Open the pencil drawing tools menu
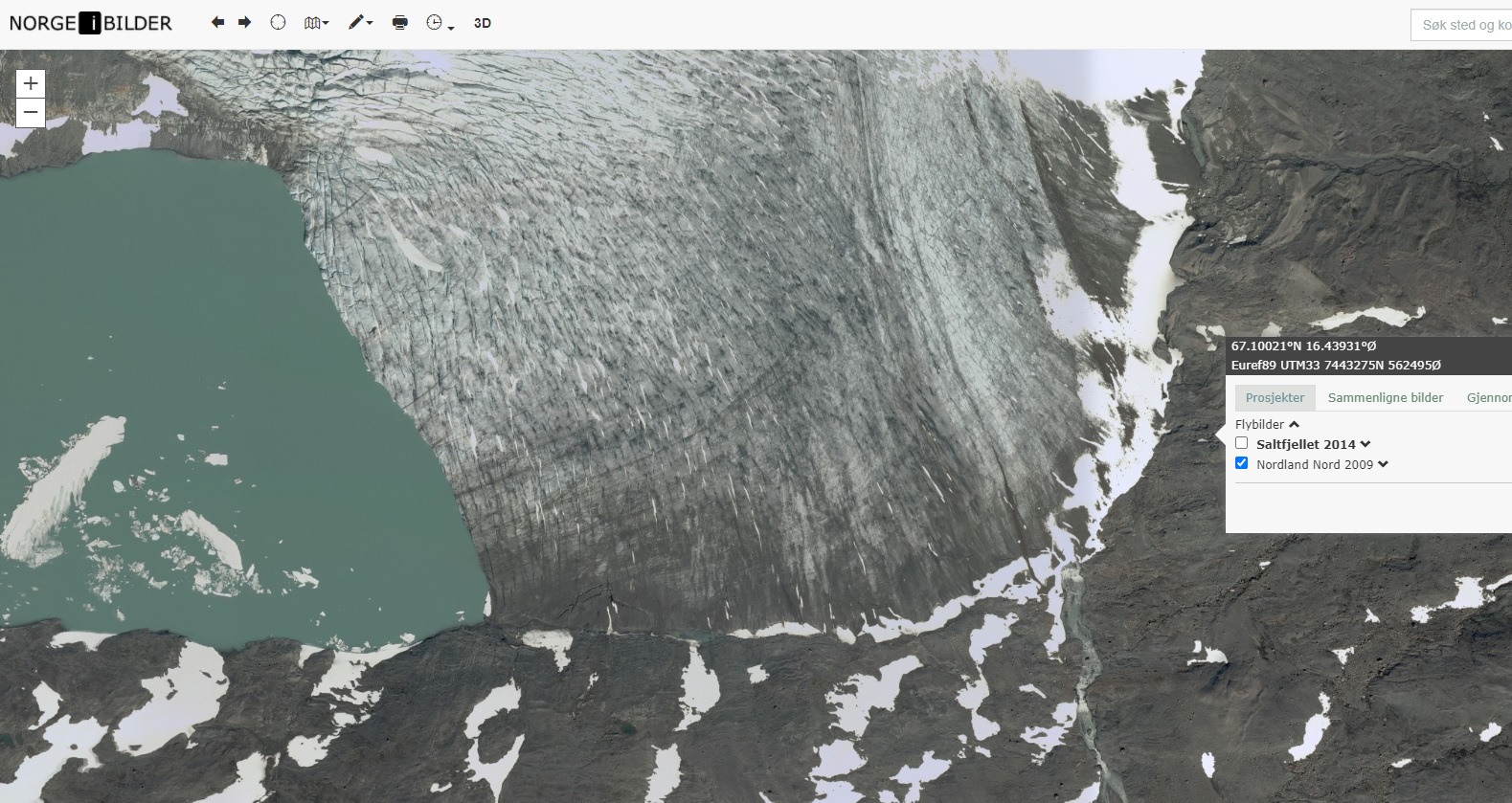This screenshot has width=1512, height=803. click(360, 23)
